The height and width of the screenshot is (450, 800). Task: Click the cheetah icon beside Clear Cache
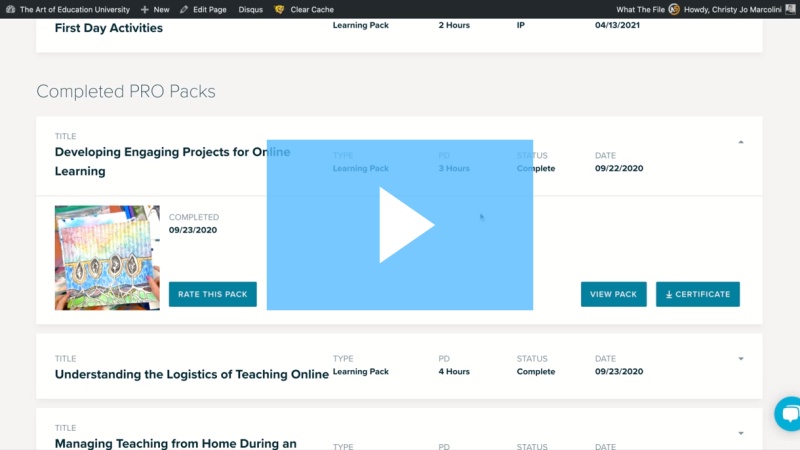coord(279,9)
